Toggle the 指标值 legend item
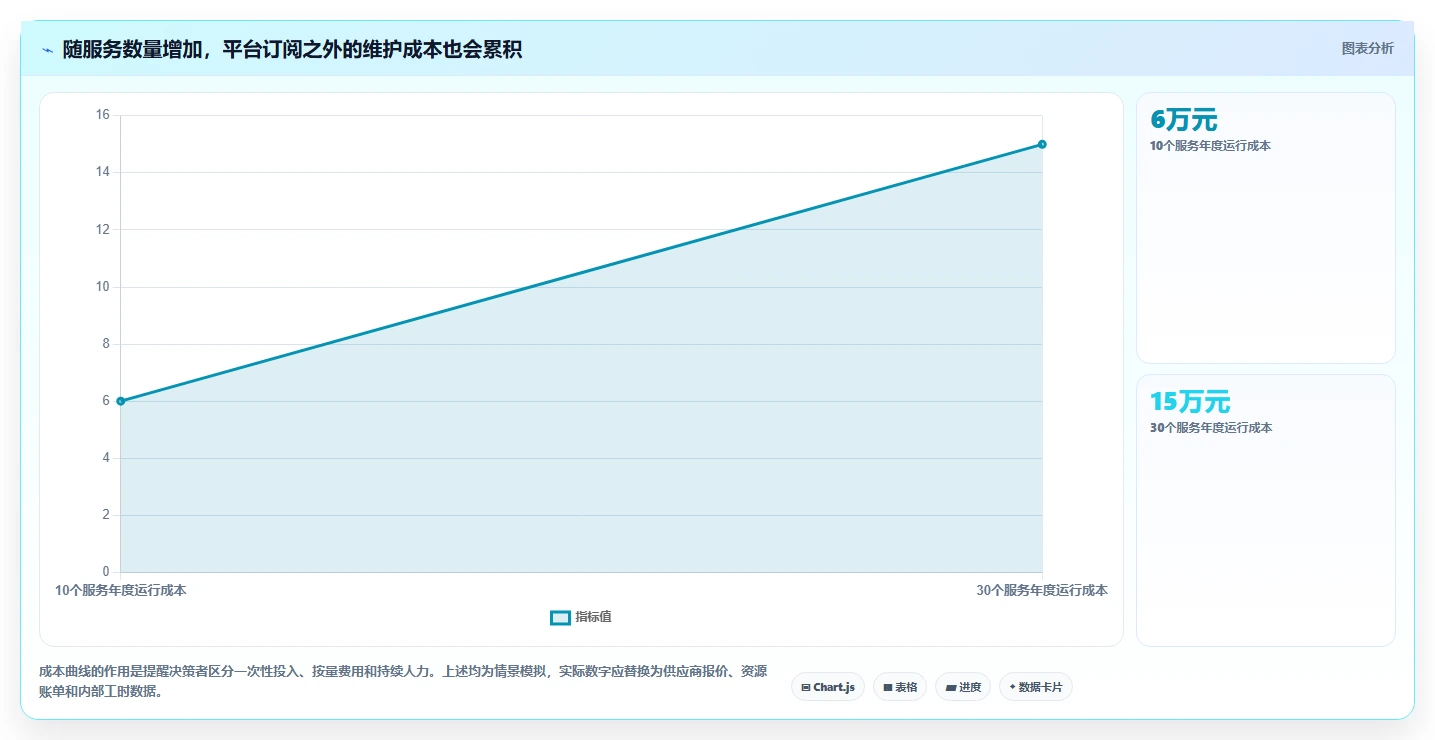 point(581,617)
